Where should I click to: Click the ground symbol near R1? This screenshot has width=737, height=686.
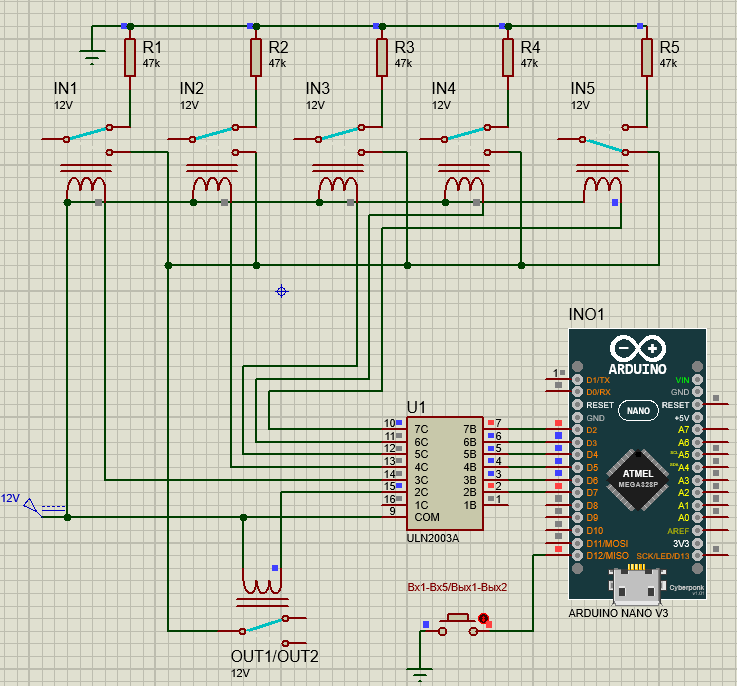click(92, 57)
